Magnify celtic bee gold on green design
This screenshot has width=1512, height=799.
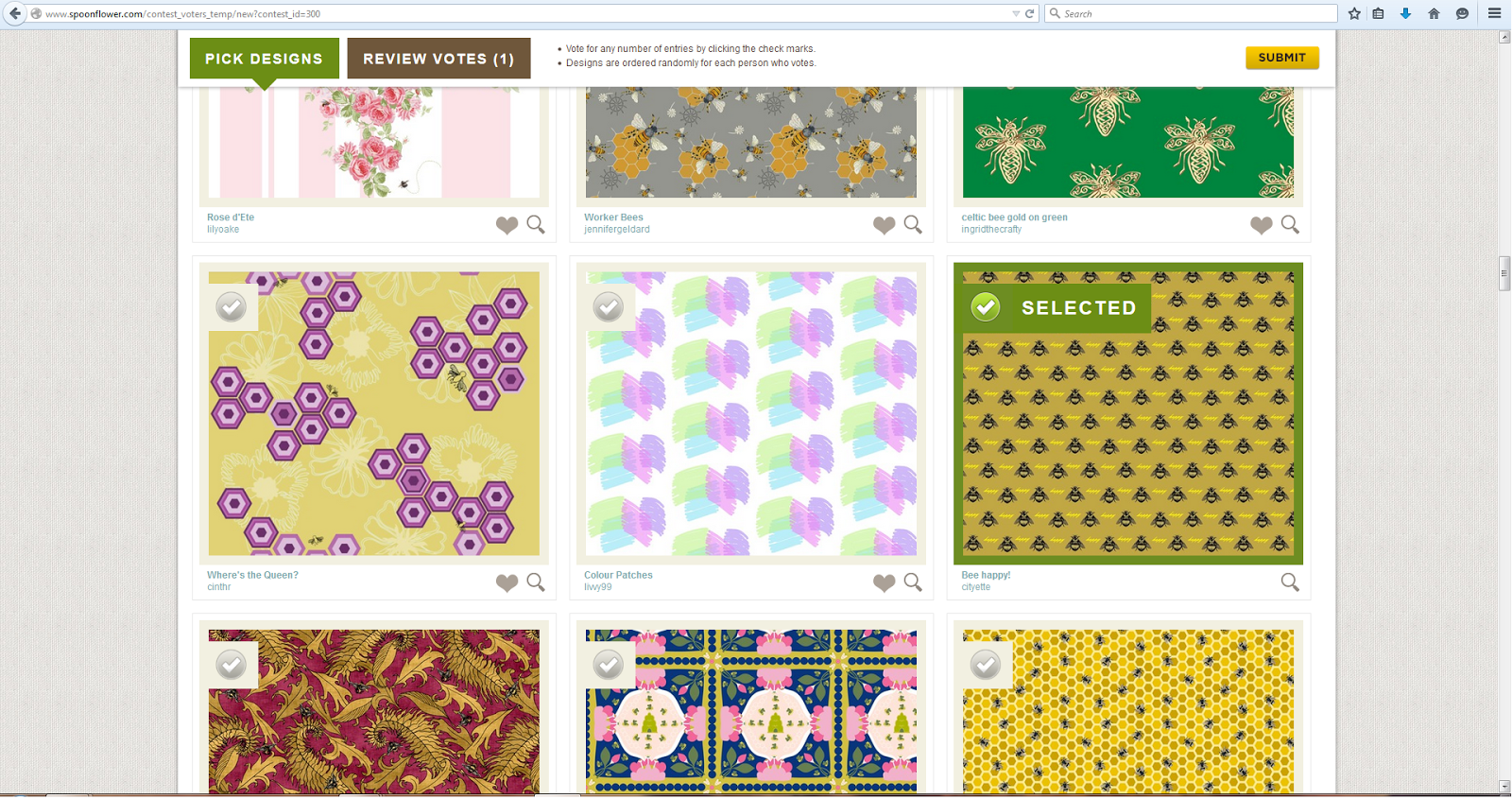pos(1290,224)
